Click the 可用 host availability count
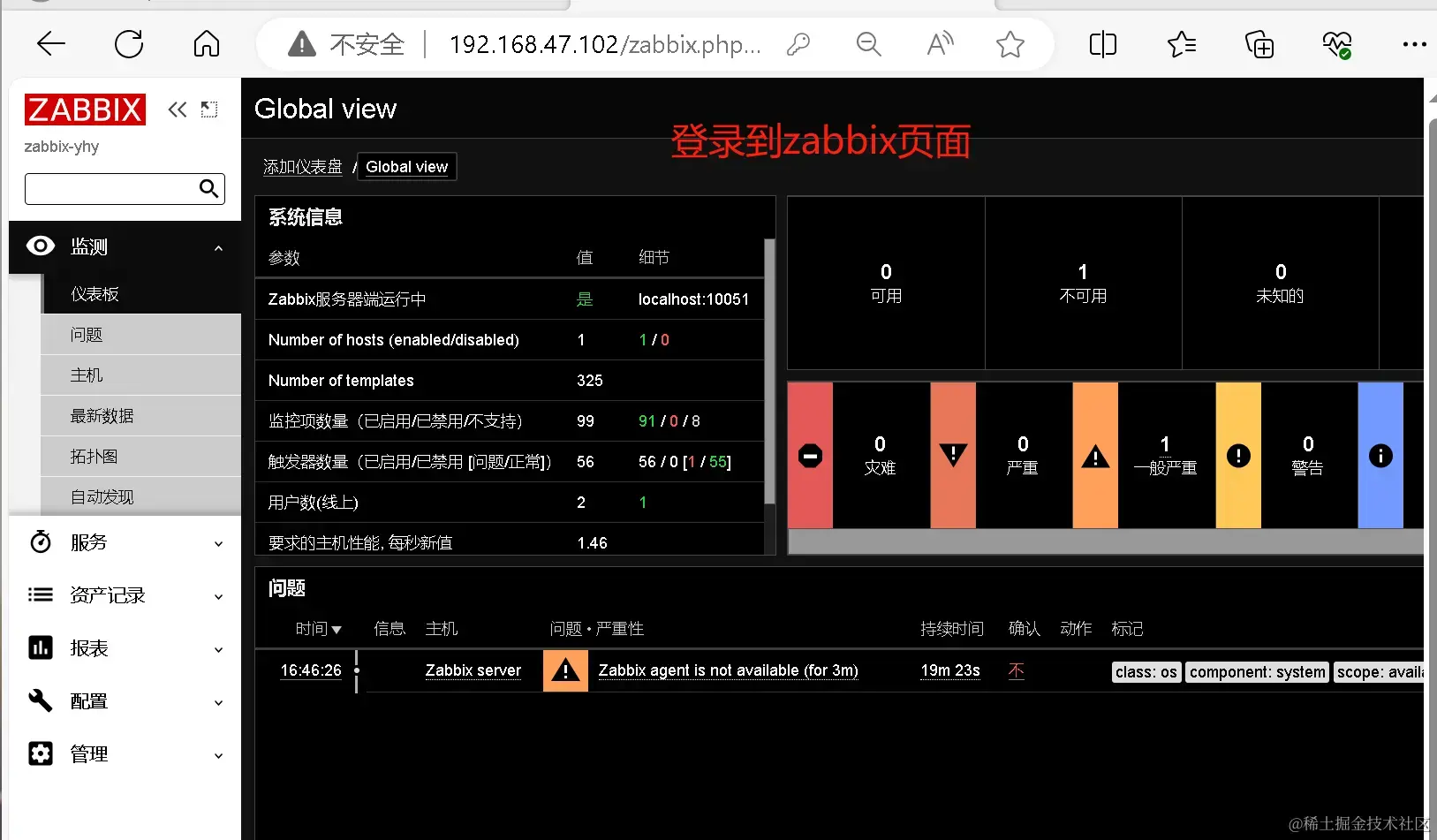 (886, 283)
